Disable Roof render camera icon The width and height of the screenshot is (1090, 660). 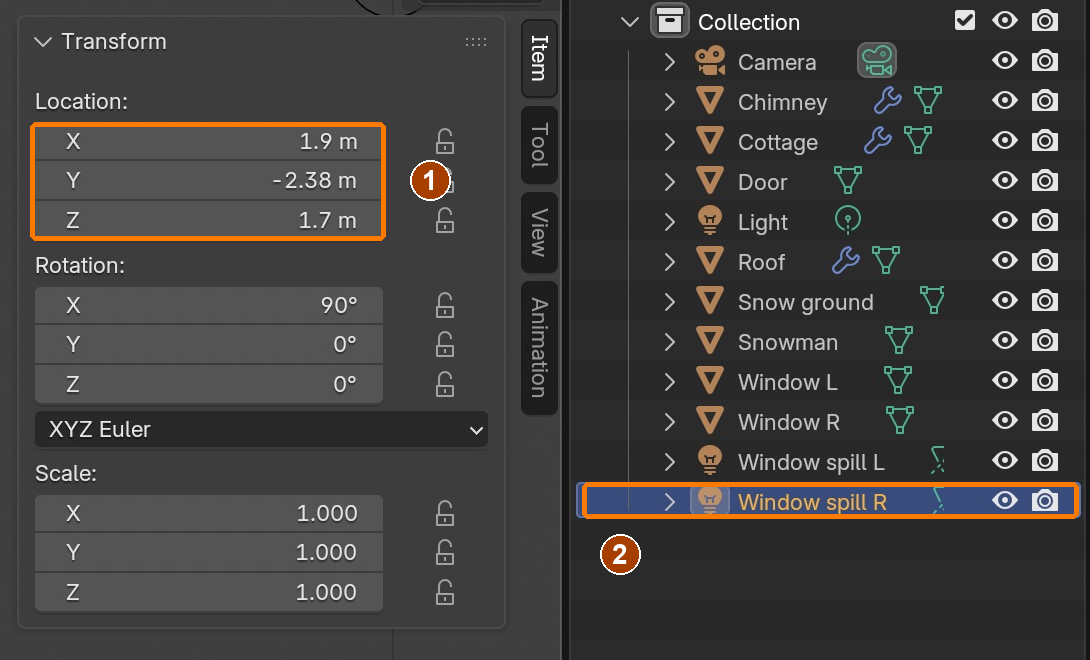pyautogui.click(x=1045, y=261)
